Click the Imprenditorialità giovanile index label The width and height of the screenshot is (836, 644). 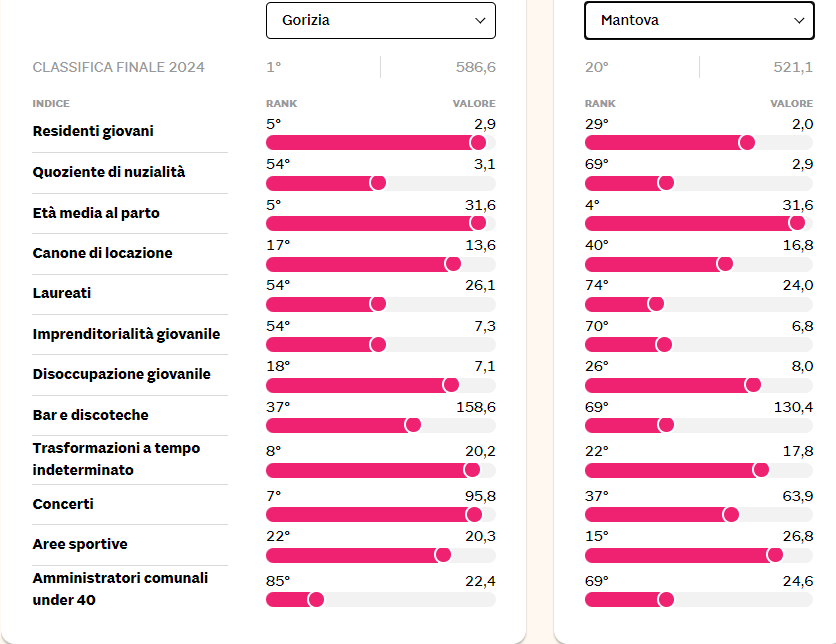[x=126, y=334]
